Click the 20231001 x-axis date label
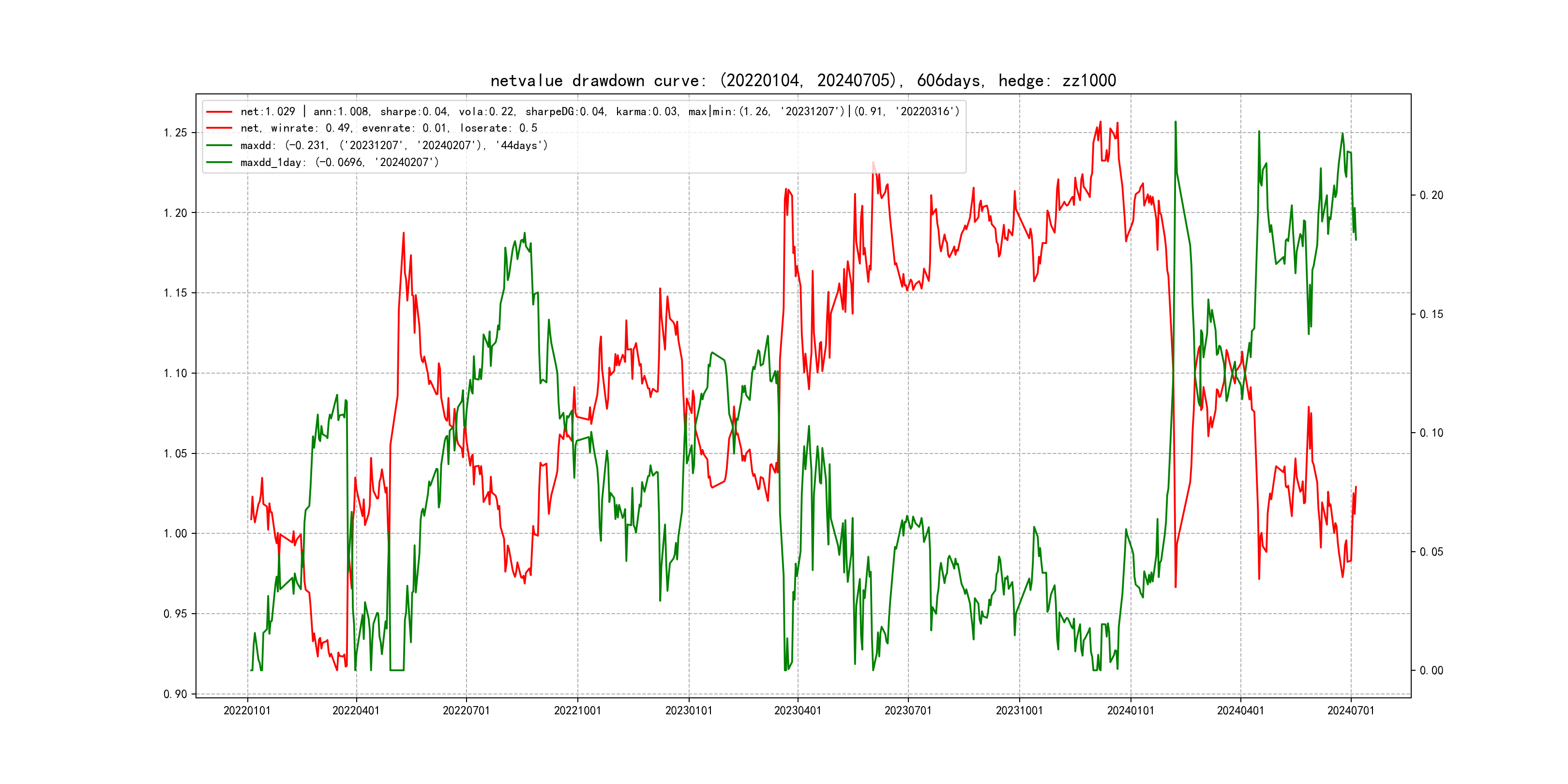The height and width of the screenshot is (784, 1568). coord(1019,710)
